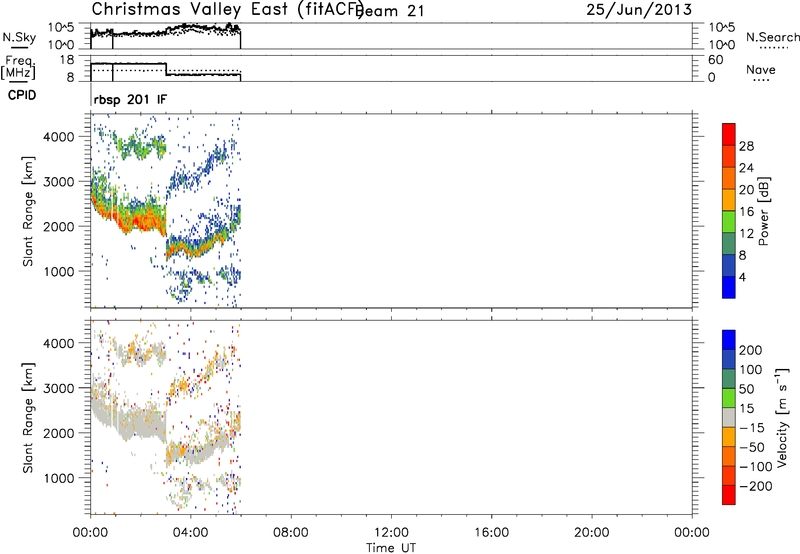800x554 pixels.
Task: Click the title 'Christmas Valley East (fitACF)'
Action: pos(228,10)
